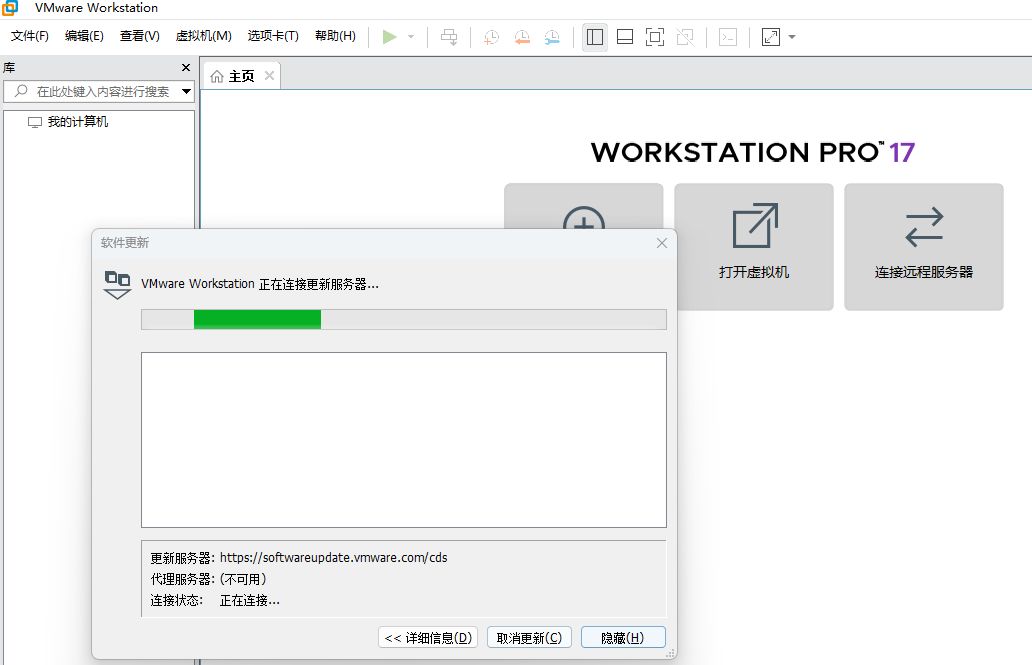This screenshot has height=665, width=1032.
Task: Click the WORKSTATION PRO 17 heading
Action: 753,152
